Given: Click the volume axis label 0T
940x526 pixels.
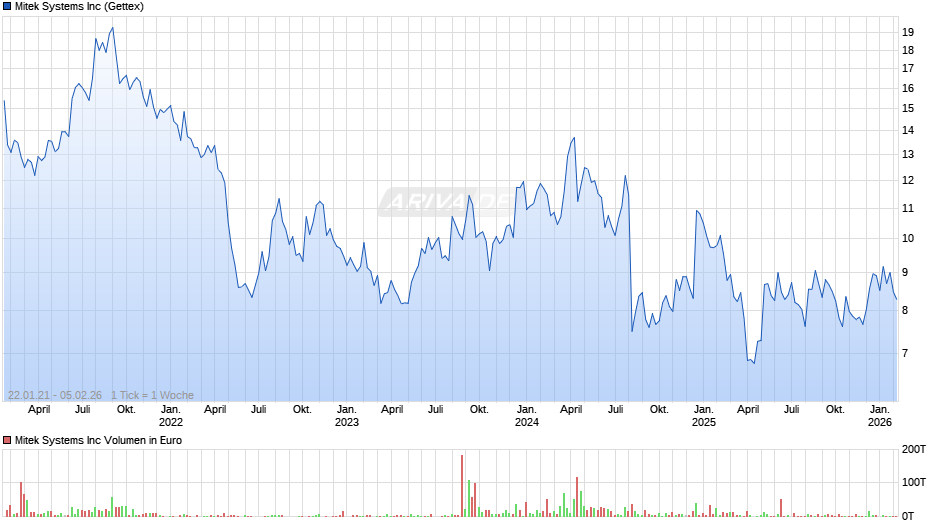Looking at the screenshot, I should [x=908, y=516].
